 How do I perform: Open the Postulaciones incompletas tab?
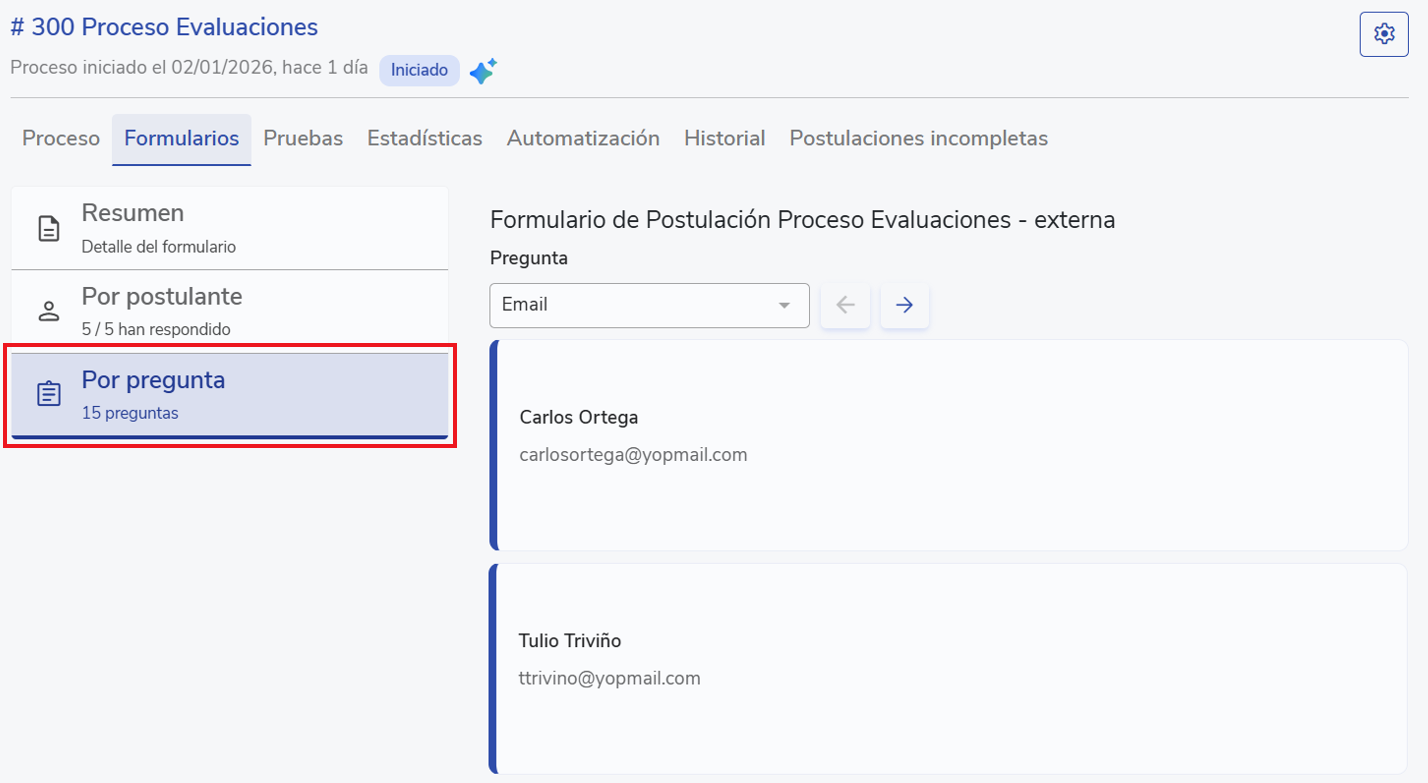[918, 139]
